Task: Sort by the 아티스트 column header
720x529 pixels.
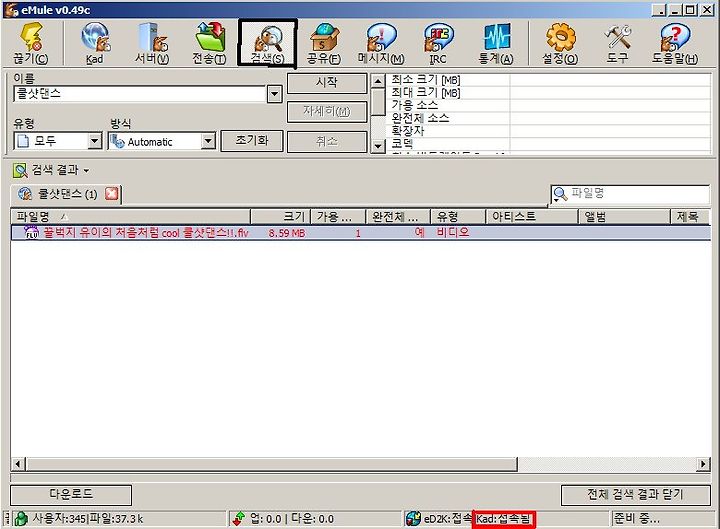Action: point(531,216)
